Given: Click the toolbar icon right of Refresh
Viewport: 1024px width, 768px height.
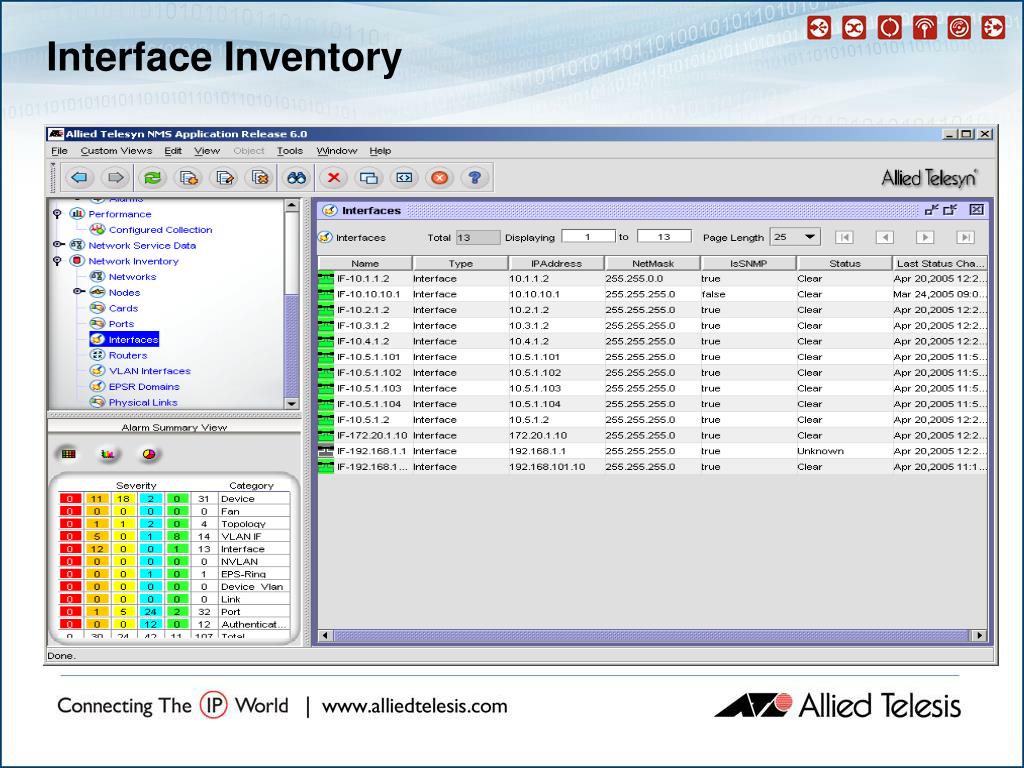Looking at the screenshot, I should click(189, 177).
